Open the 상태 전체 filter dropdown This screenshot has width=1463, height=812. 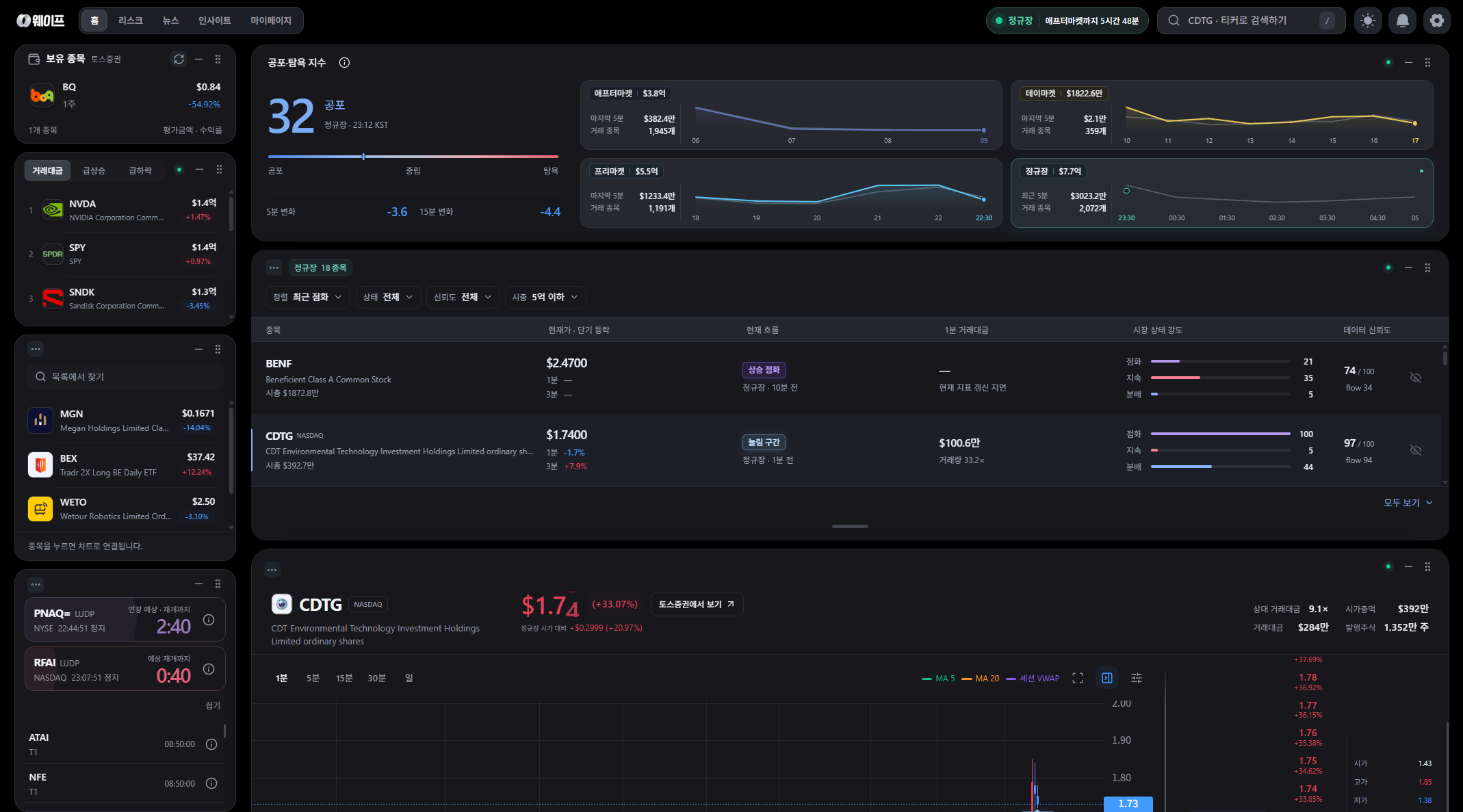(x=388, y=297)
